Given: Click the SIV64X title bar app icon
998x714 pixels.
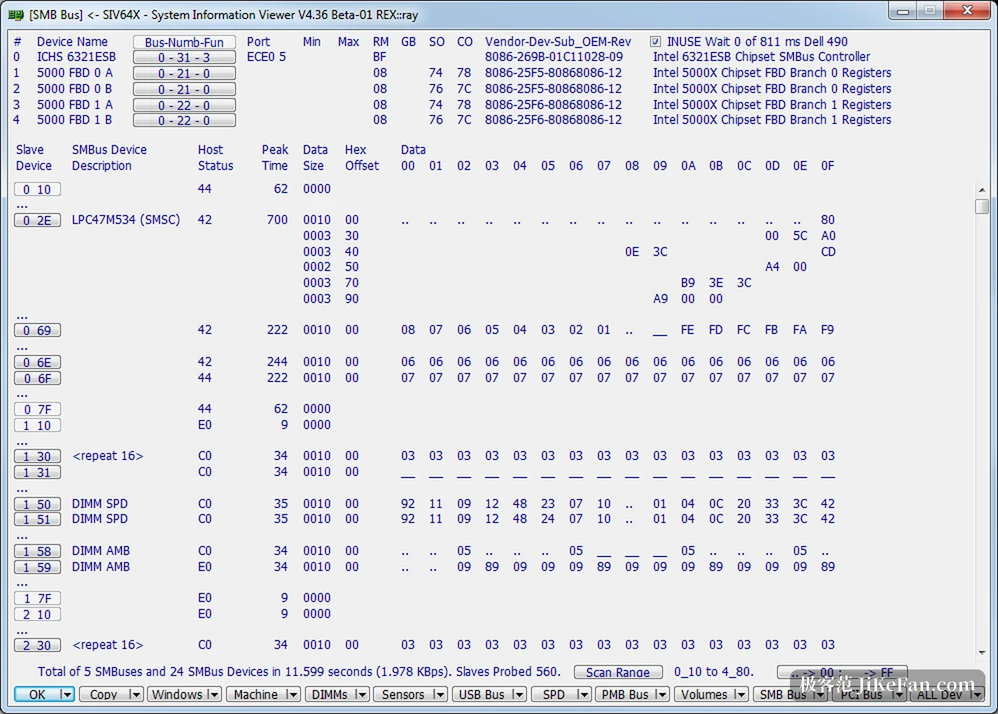Looking at the screenshot, I should click(16, 14).
